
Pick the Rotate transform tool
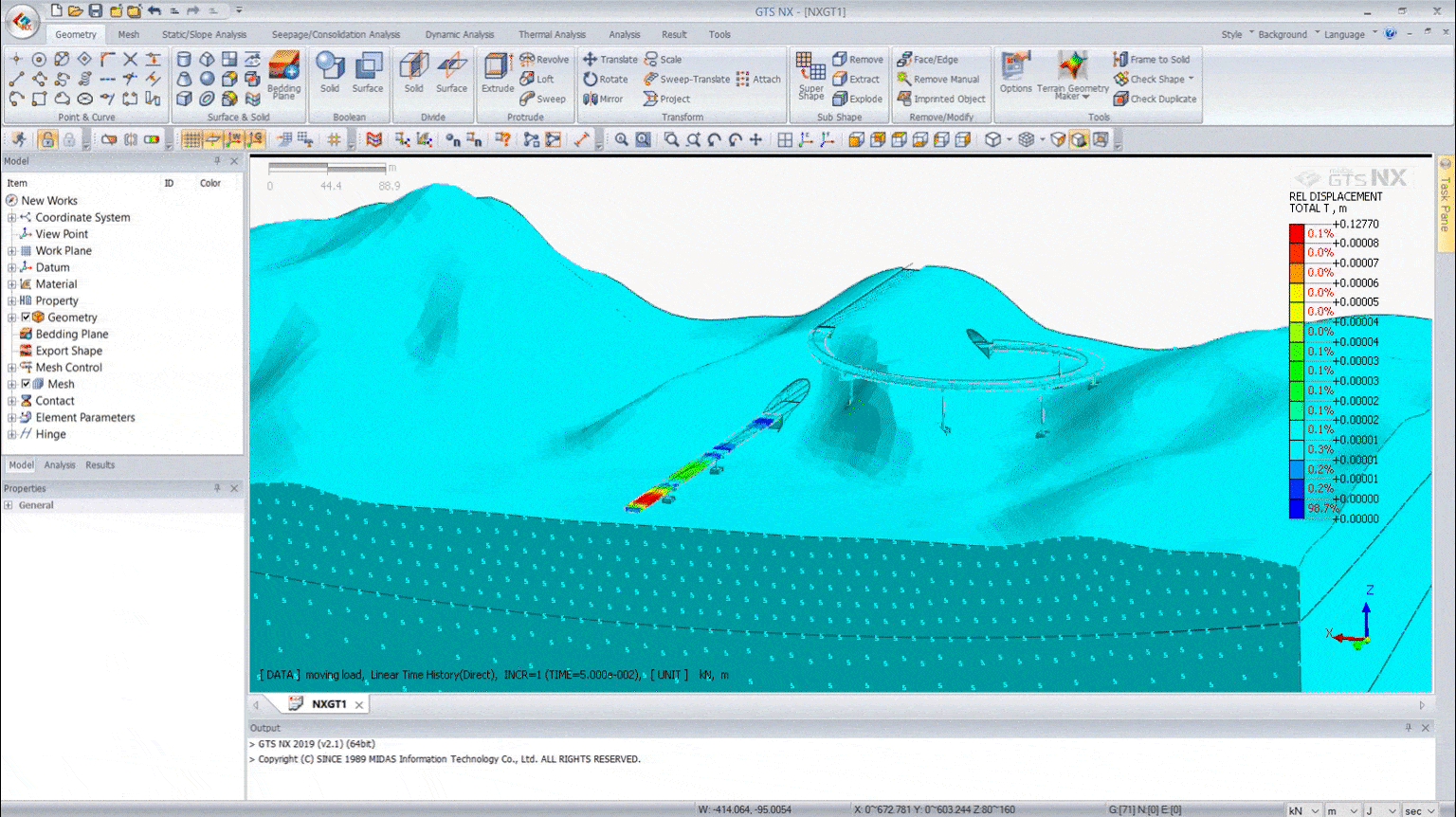[x=605, y=79]
